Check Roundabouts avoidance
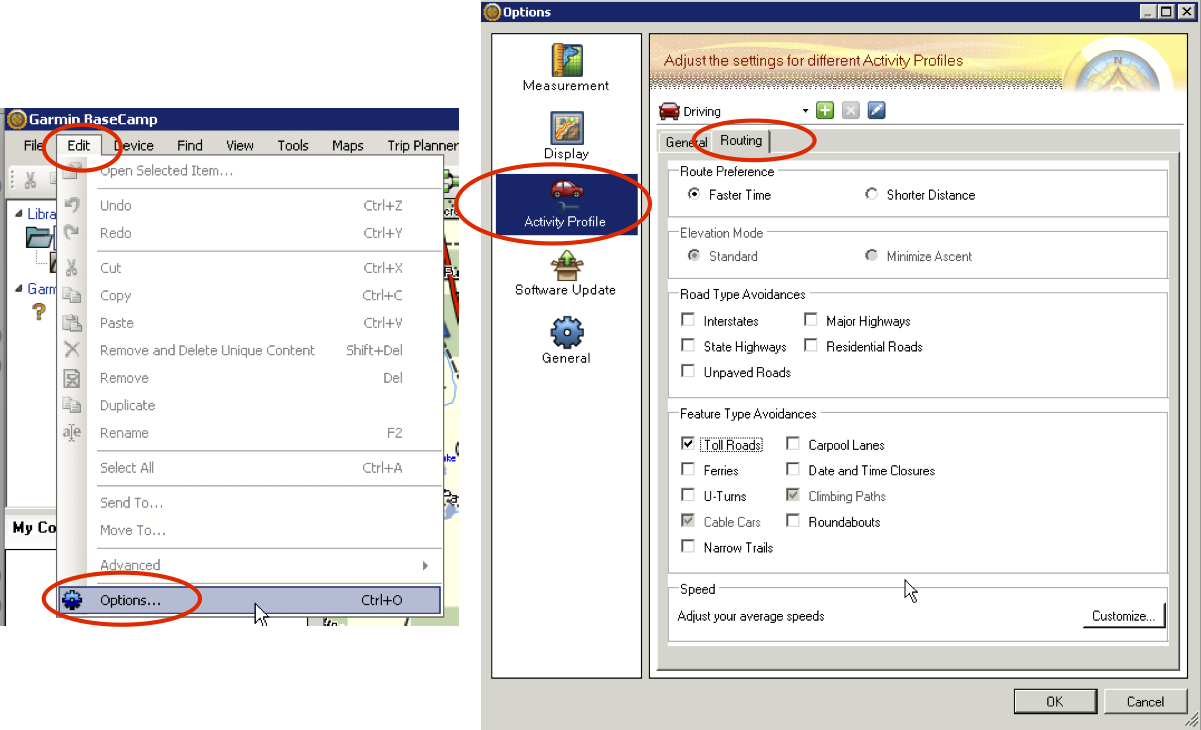The height and width of the screenshot is (730, 1201). [x=793, y=521]
